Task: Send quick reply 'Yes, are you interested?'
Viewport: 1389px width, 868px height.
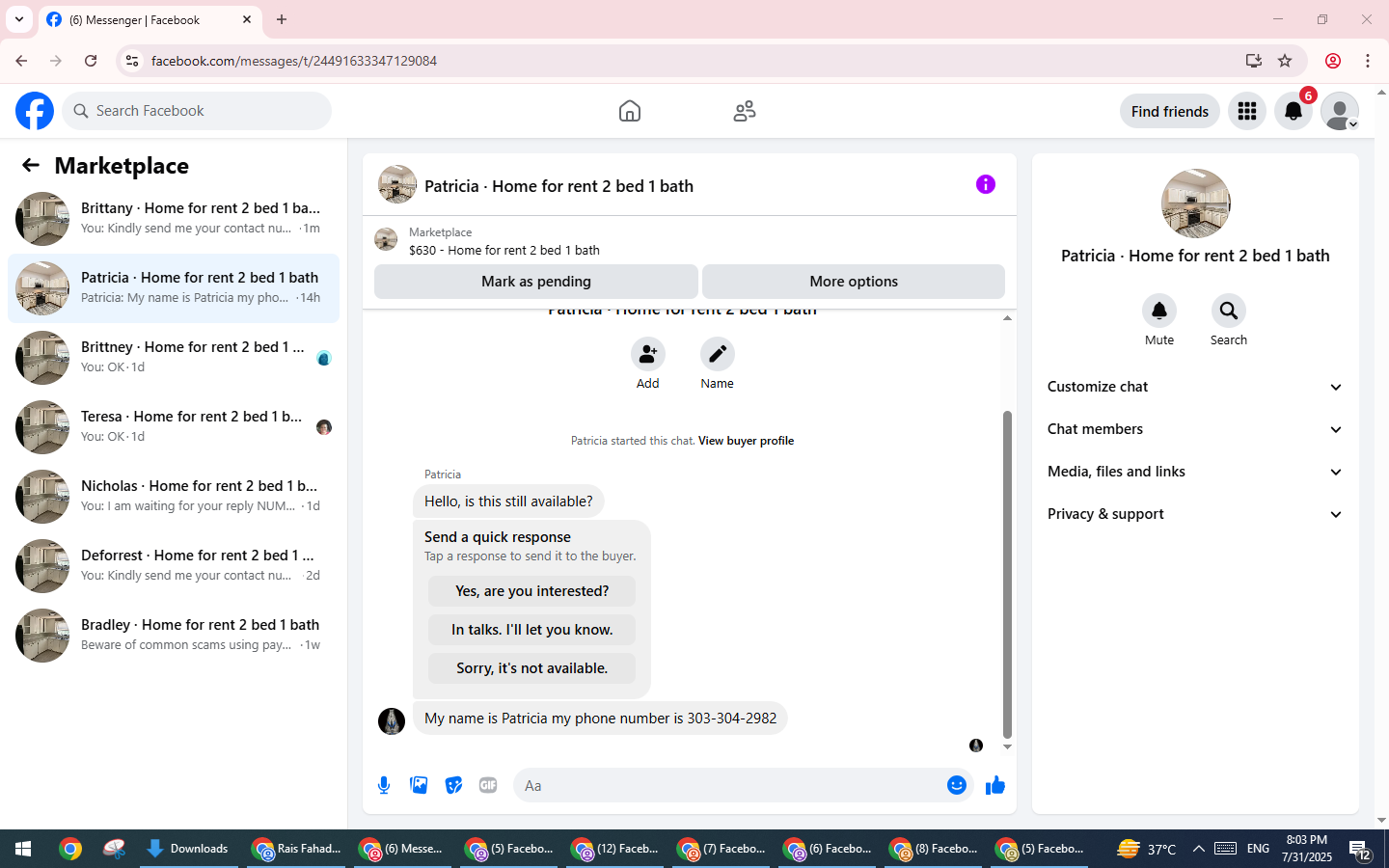Action: pyautogui.click(x=532, y=591)
